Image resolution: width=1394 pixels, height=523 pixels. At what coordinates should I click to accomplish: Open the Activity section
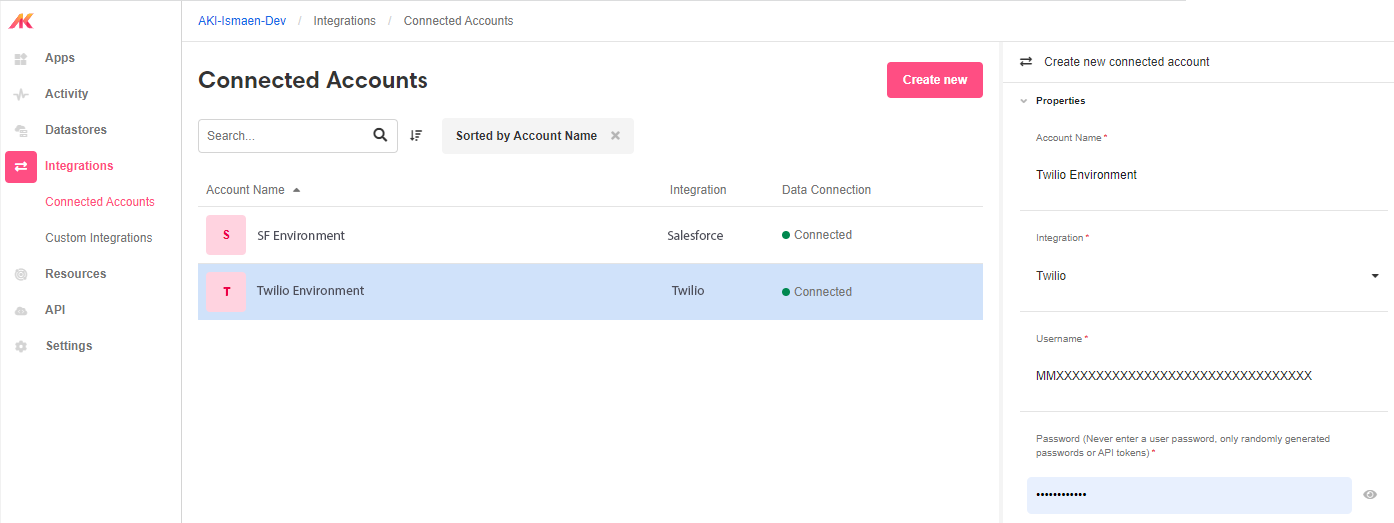66,94
